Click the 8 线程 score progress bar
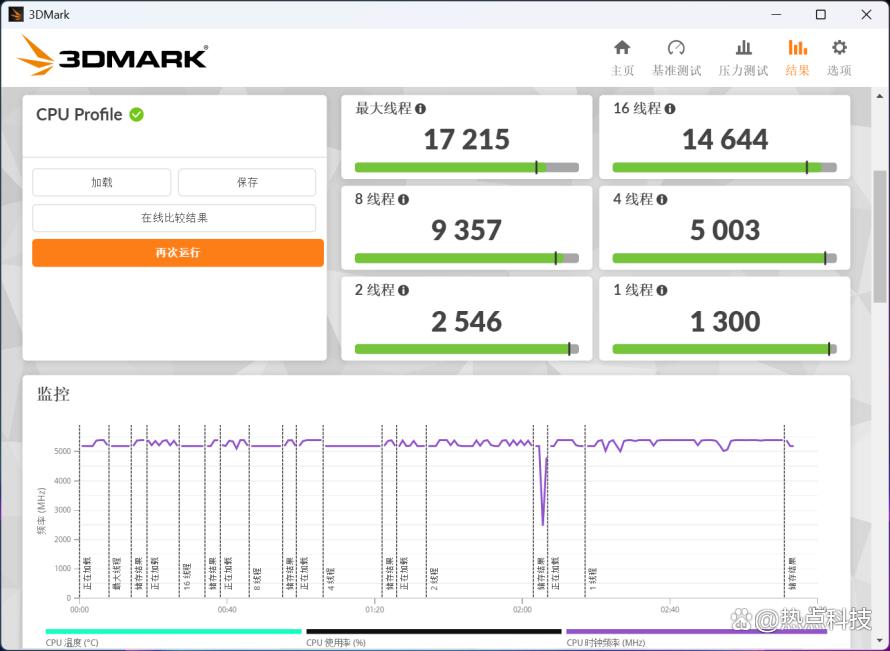Screen dimensions: 890x651 [x=467, y=258]
